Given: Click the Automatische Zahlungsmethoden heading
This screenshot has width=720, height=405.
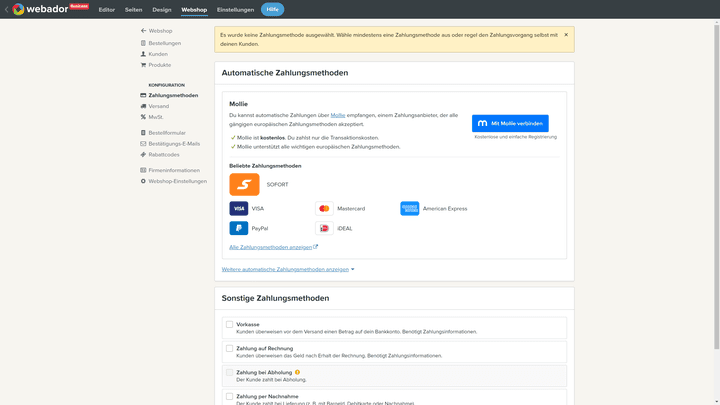Looking at the screenshot, I should point(285,73).
